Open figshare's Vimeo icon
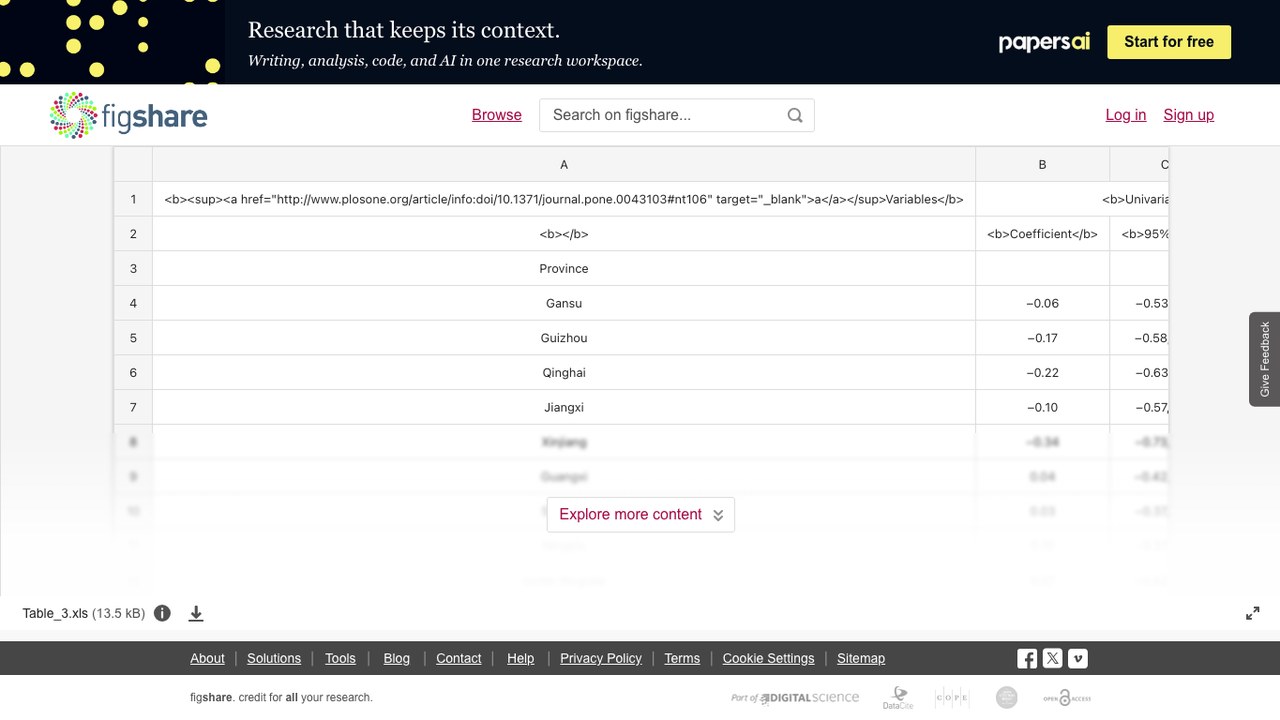 pyautogui.click(x=1078, y=658)
